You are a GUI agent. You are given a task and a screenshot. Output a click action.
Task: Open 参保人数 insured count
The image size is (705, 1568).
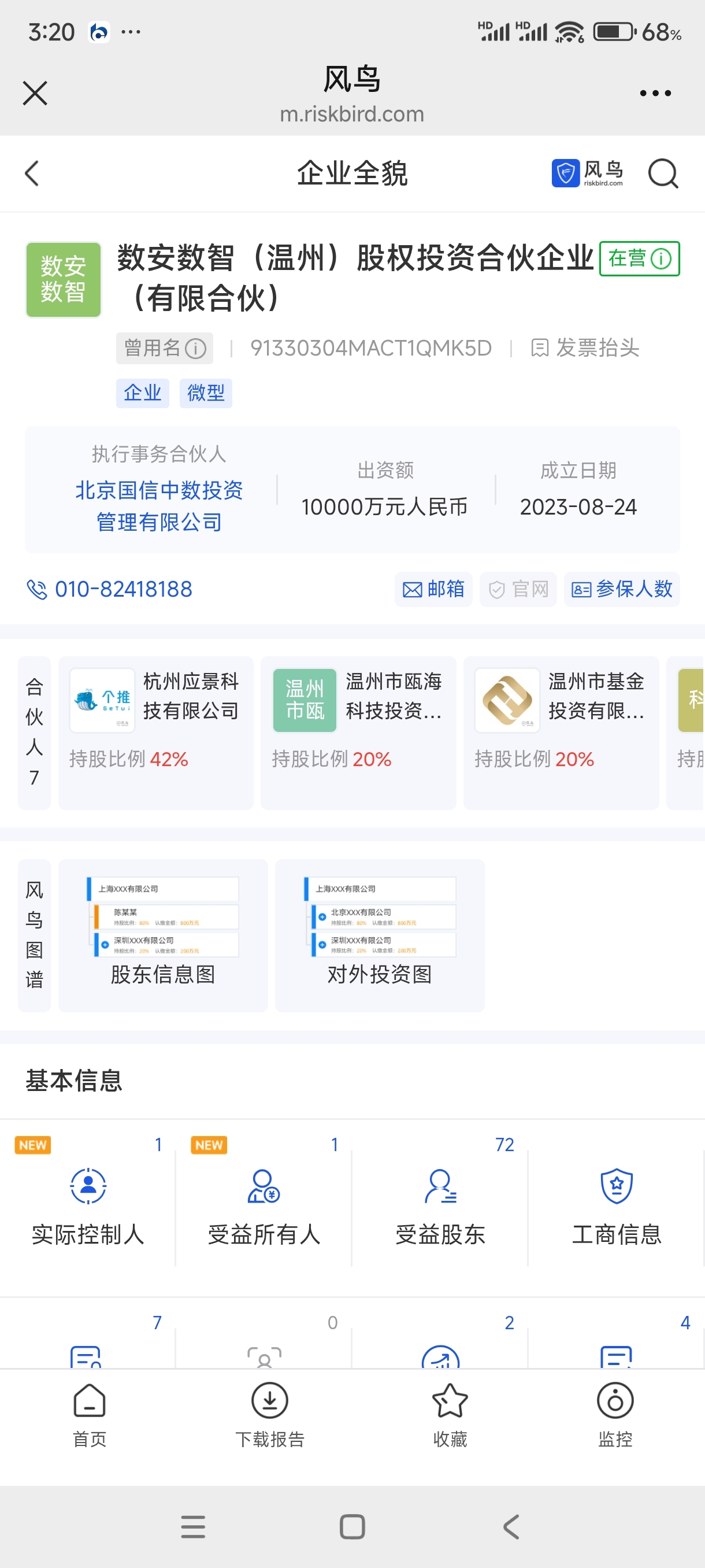click(x=622, y=589)
